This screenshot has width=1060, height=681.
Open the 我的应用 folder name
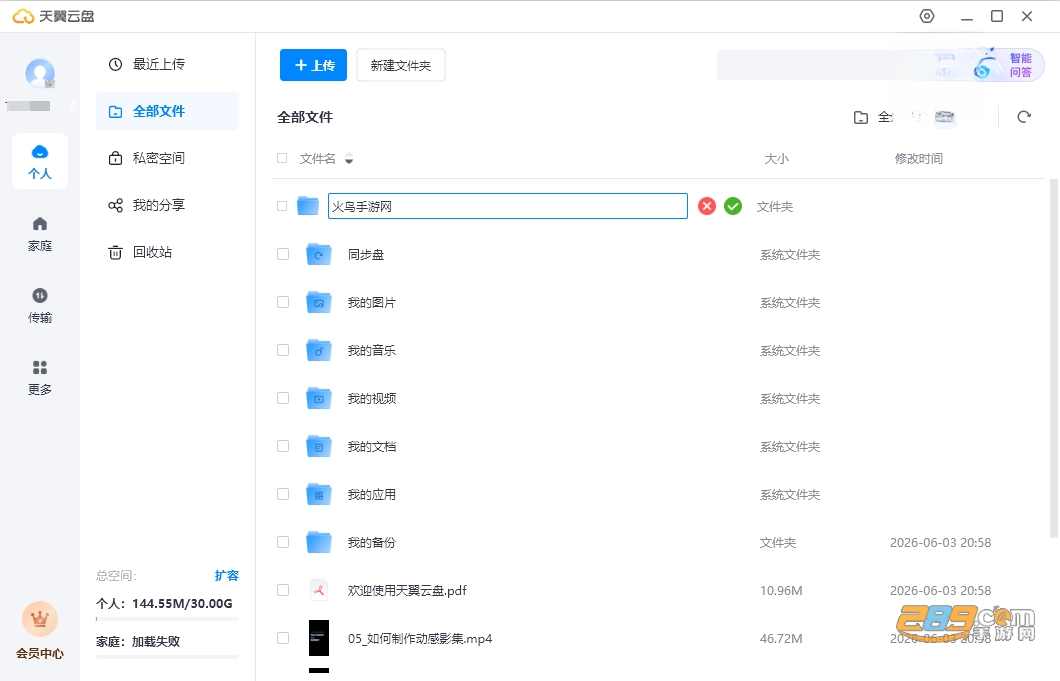coord(372,495)
